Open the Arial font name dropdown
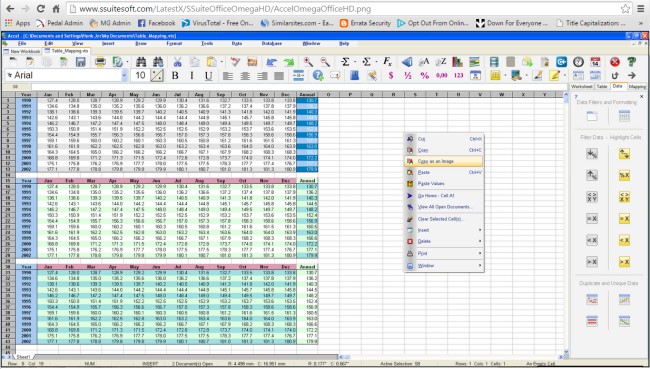 [124, 75]
